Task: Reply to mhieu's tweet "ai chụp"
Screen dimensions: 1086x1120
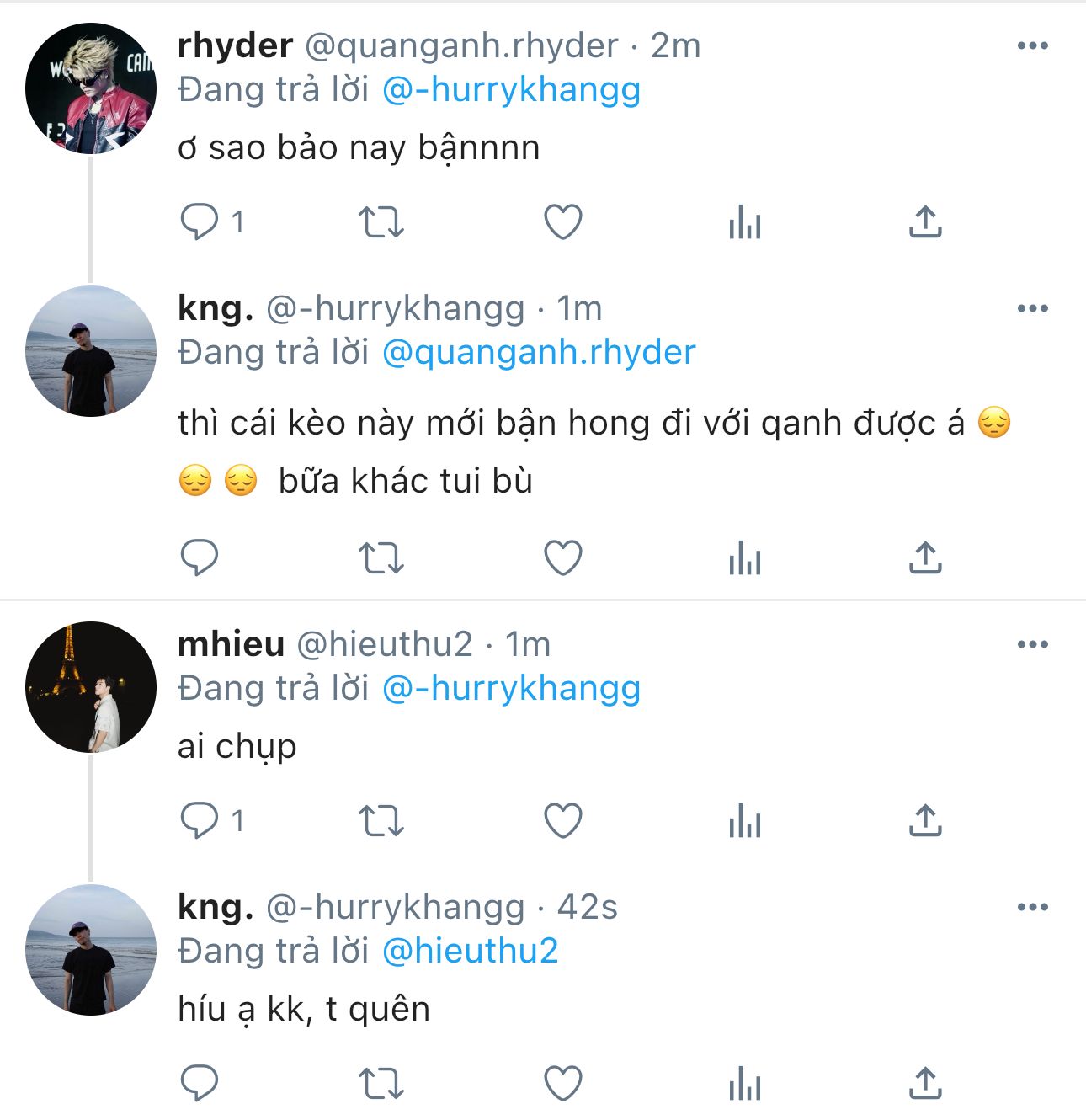Action: [x=200, y=821]
